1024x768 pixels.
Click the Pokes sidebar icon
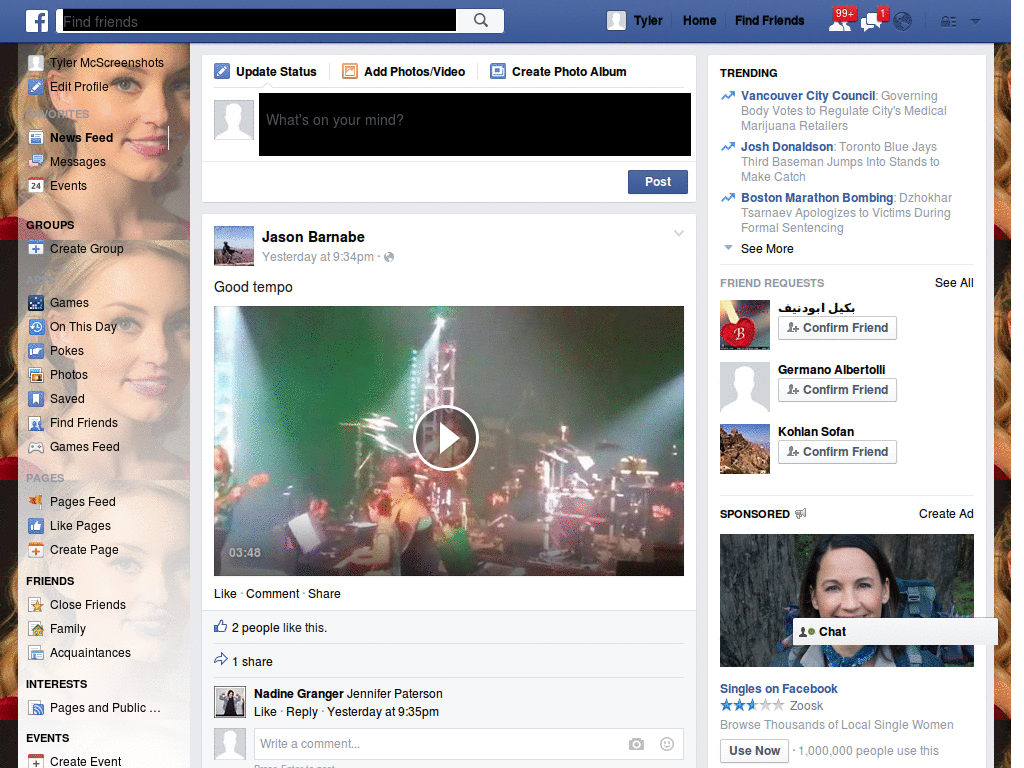pos(36,351)
